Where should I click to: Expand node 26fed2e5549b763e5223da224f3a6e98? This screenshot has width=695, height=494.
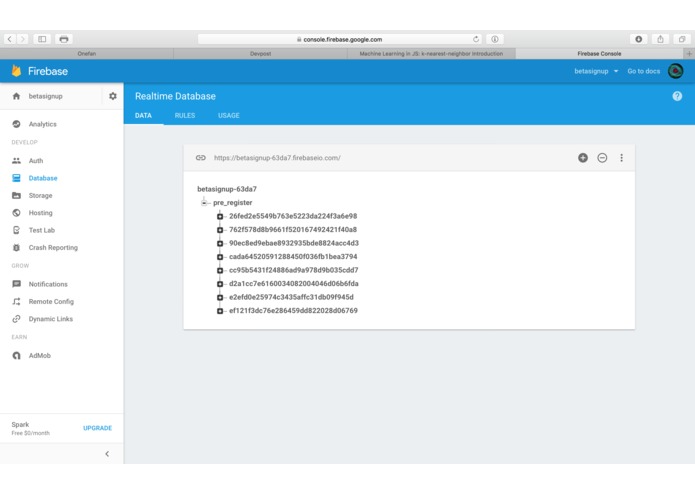[x=220, y=216]
